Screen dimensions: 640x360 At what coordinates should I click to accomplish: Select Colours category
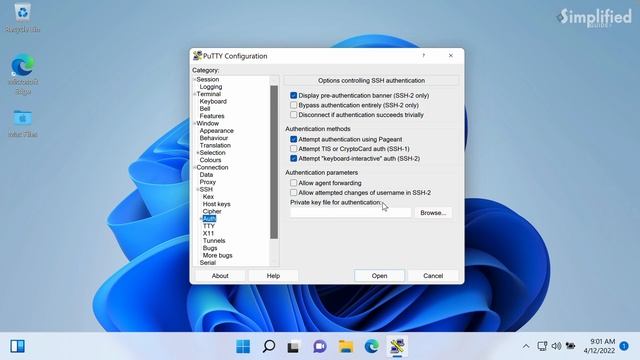[210, 160]
